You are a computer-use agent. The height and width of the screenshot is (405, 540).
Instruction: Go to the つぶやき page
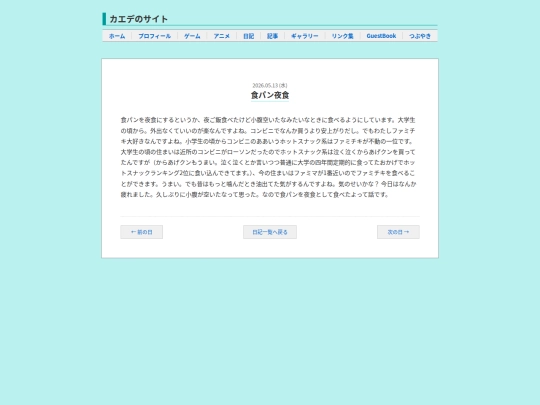coord(420,36)
